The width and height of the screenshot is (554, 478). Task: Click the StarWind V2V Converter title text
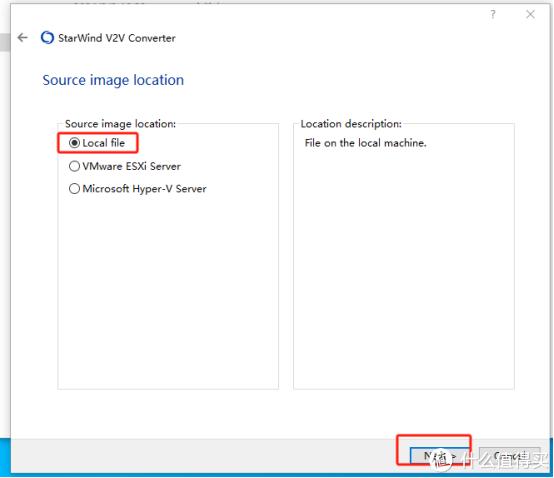coord(117,38)
